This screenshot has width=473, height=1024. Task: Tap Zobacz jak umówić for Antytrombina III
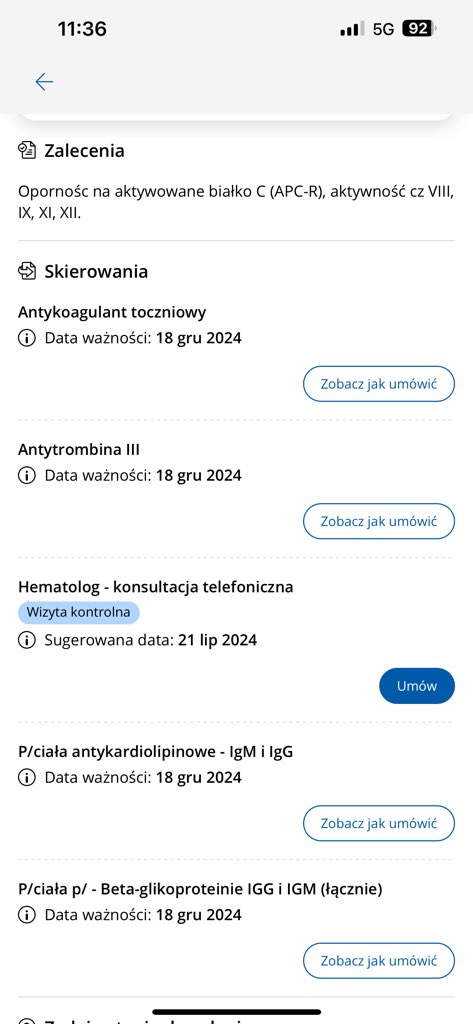[x=378, y=521]
